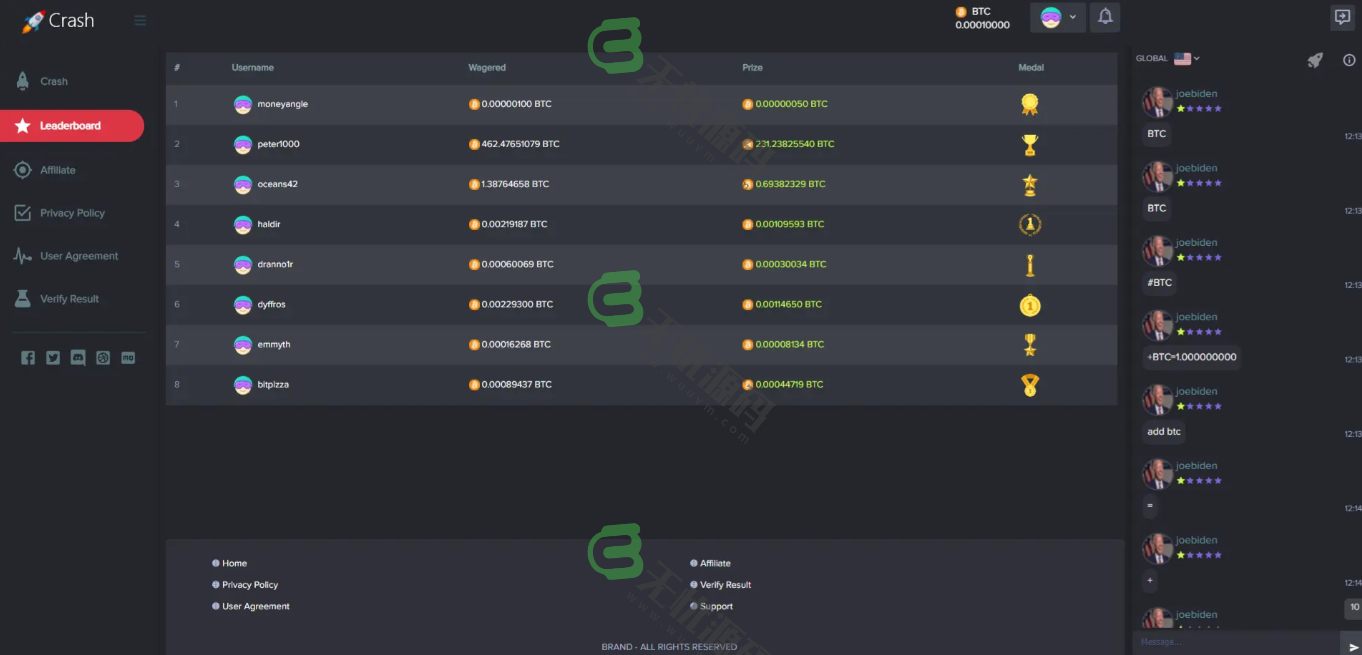Screen dimensions: 1362x655
Task: Open the notifications bell
Action: coord(1105,17)
